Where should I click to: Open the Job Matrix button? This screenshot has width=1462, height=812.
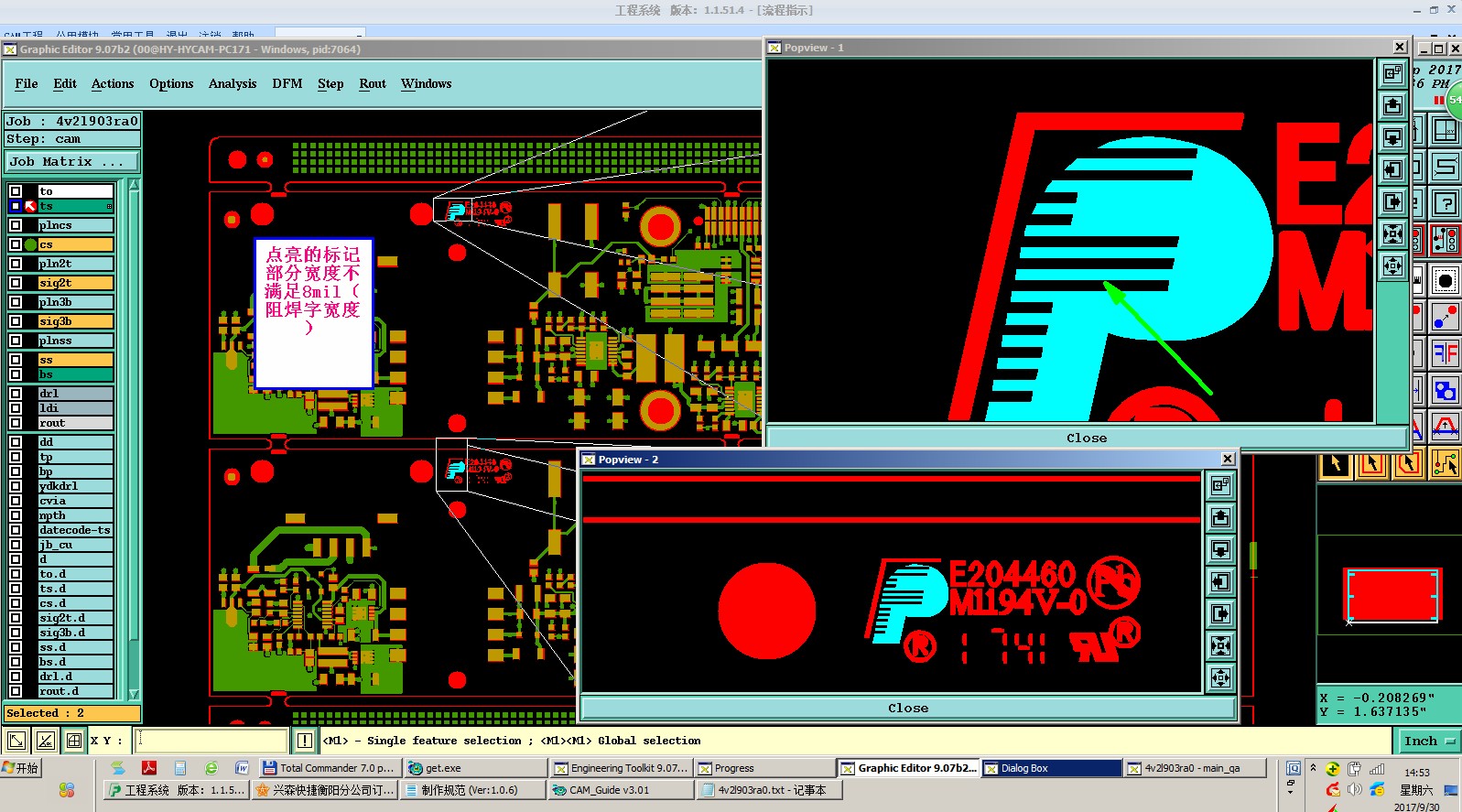pos(72,161)
